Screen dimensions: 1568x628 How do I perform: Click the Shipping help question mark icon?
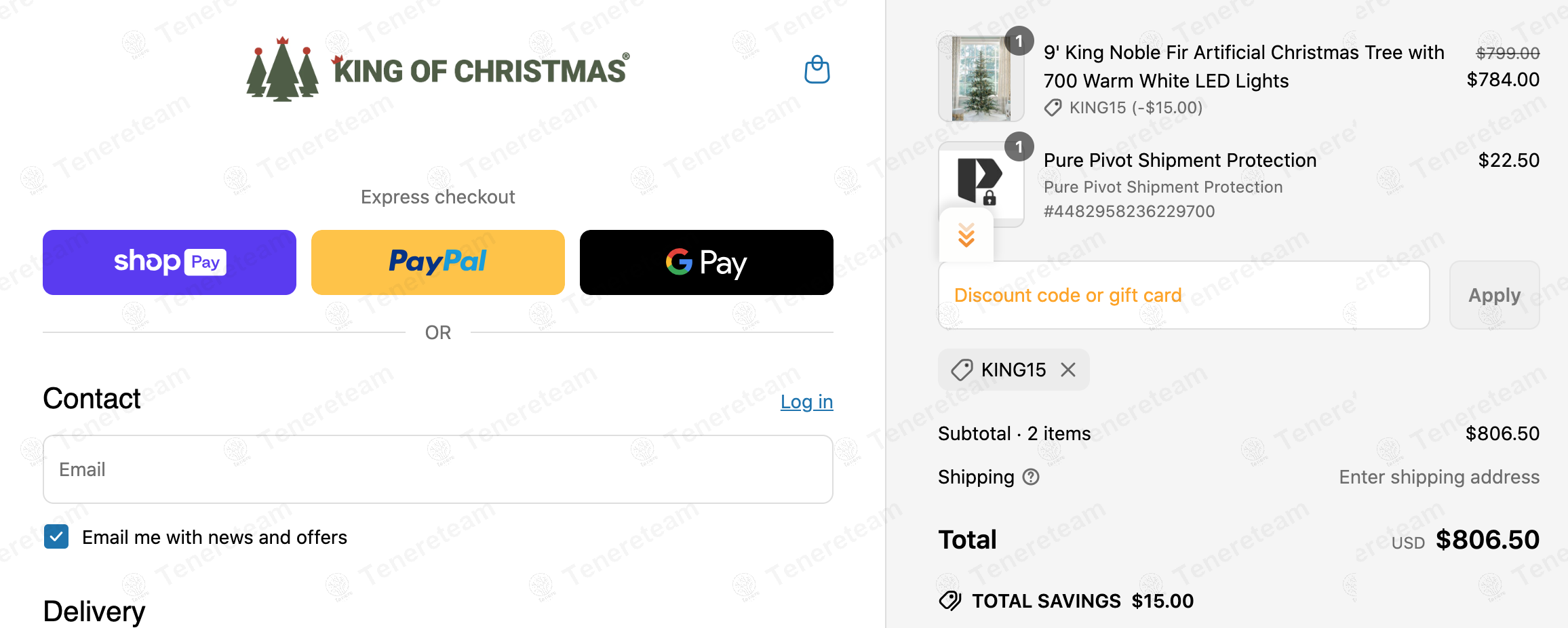click(x=1031, y=477)
